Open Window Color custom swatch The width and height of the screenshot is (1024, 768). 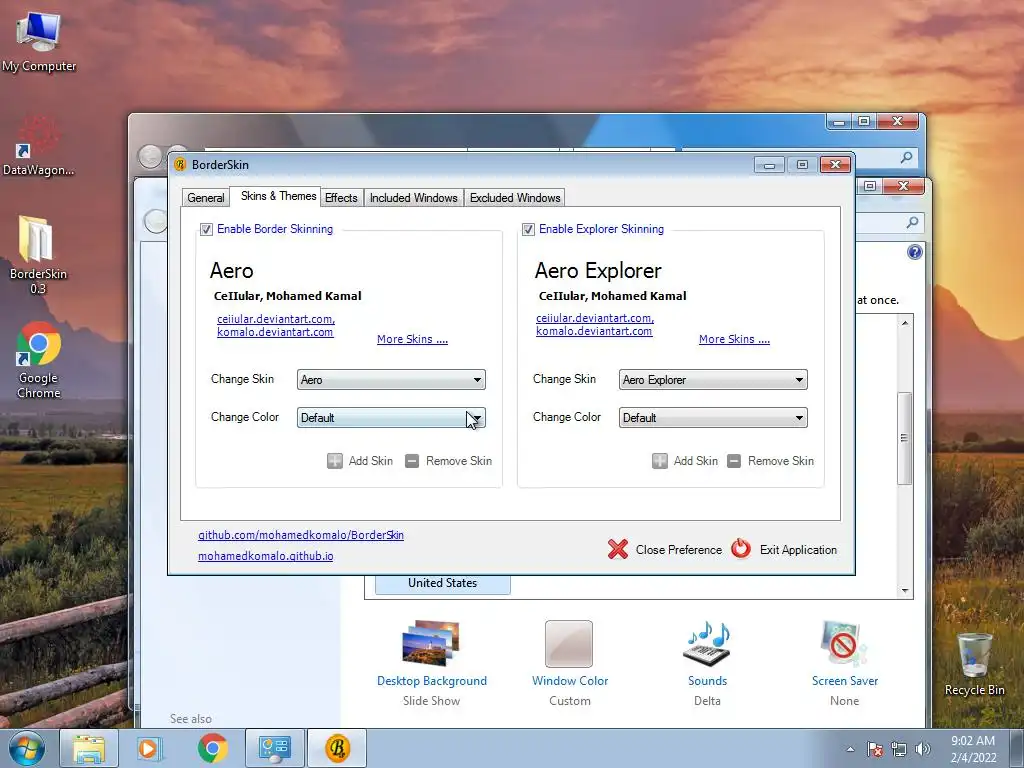click(569, 644)
